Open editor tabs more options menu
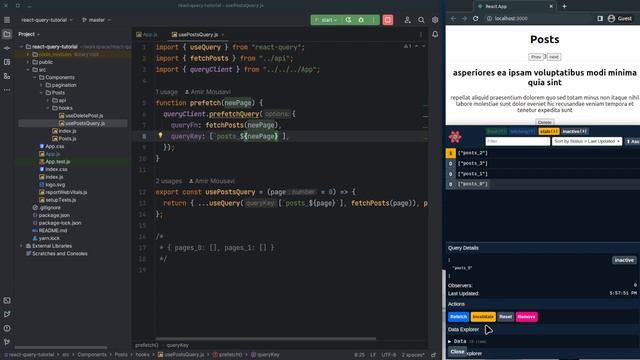This screenshot has height=360, width=640. [421, 35]
